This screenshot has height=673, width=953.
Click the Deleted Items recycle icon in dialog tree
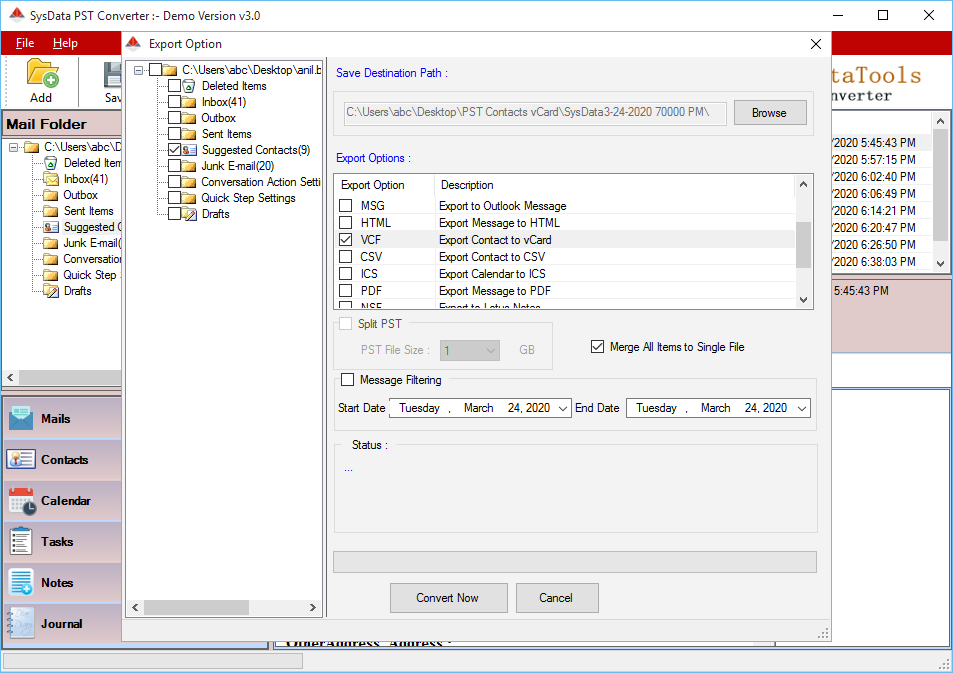189,86
